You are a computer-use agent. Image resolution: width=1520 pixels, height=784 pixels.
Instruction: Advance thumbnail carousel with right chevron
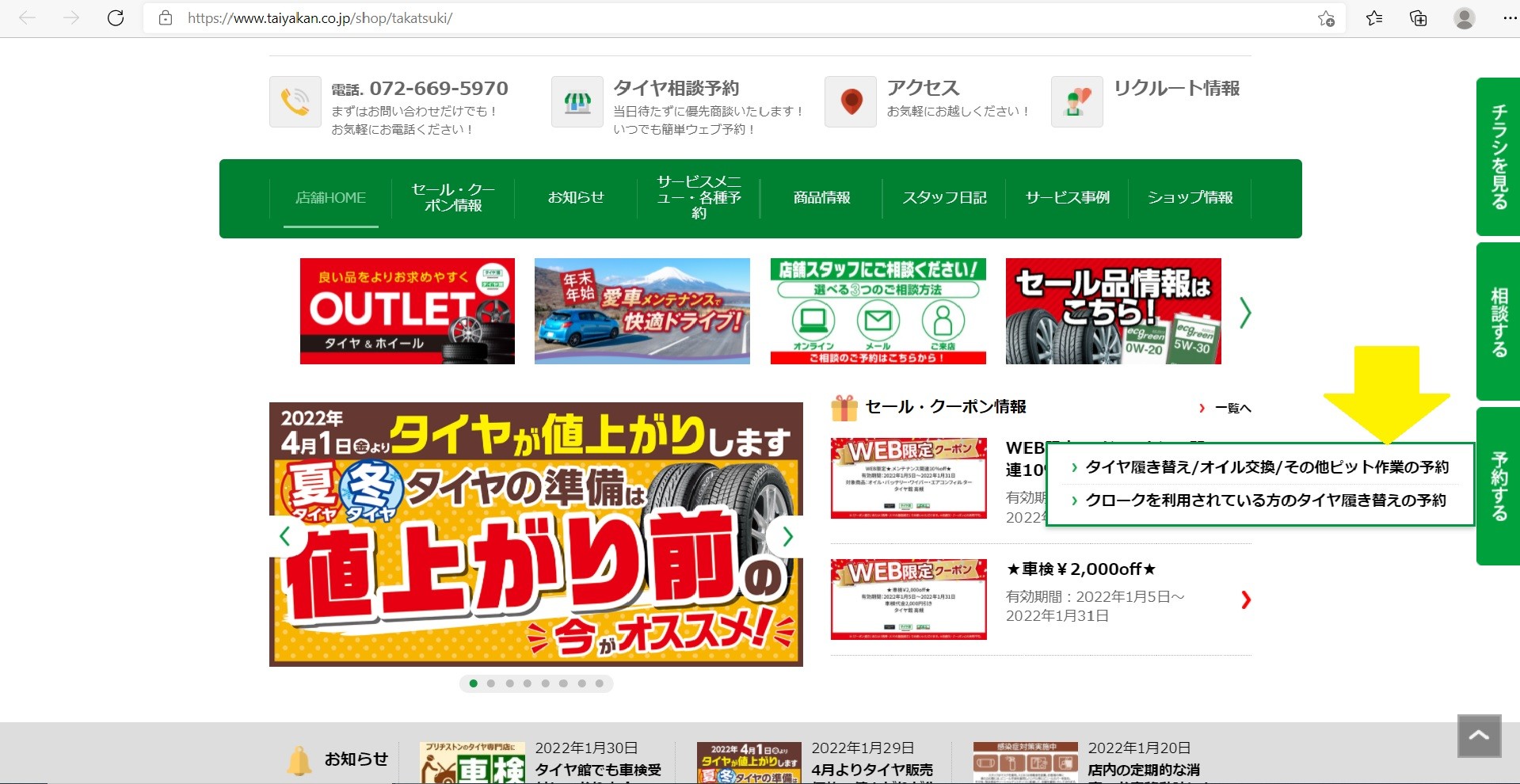click(x=1245, y=313)
